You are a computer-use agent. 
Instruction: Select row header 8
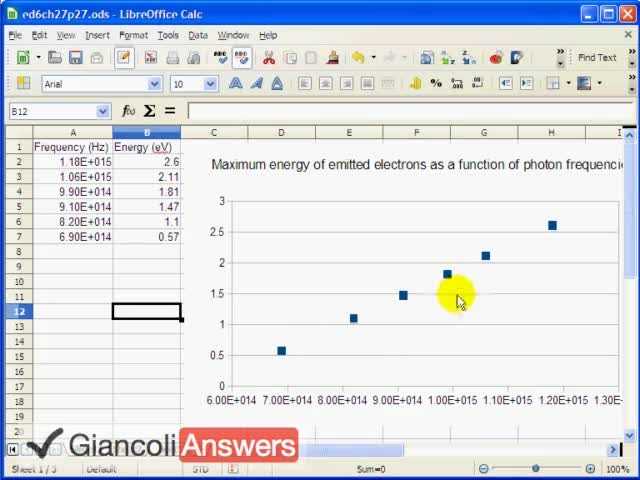(19, 251)
